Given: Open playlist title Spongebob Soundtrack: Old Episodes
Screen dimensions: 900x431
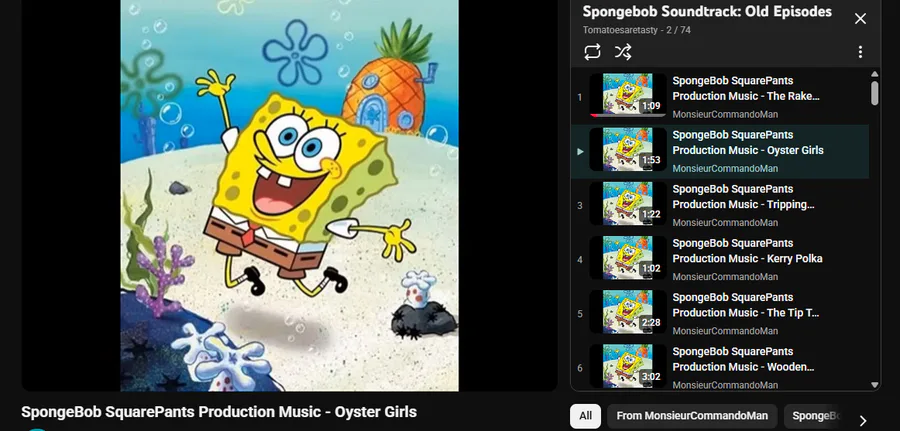Looking at the screenshot, I should point(707,11).
